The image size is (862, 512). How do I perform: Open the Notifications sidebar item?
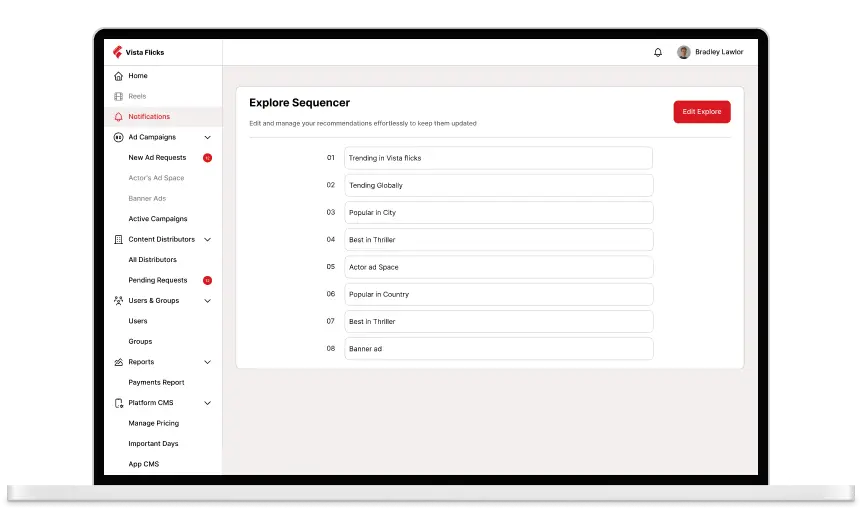[149, 117]
